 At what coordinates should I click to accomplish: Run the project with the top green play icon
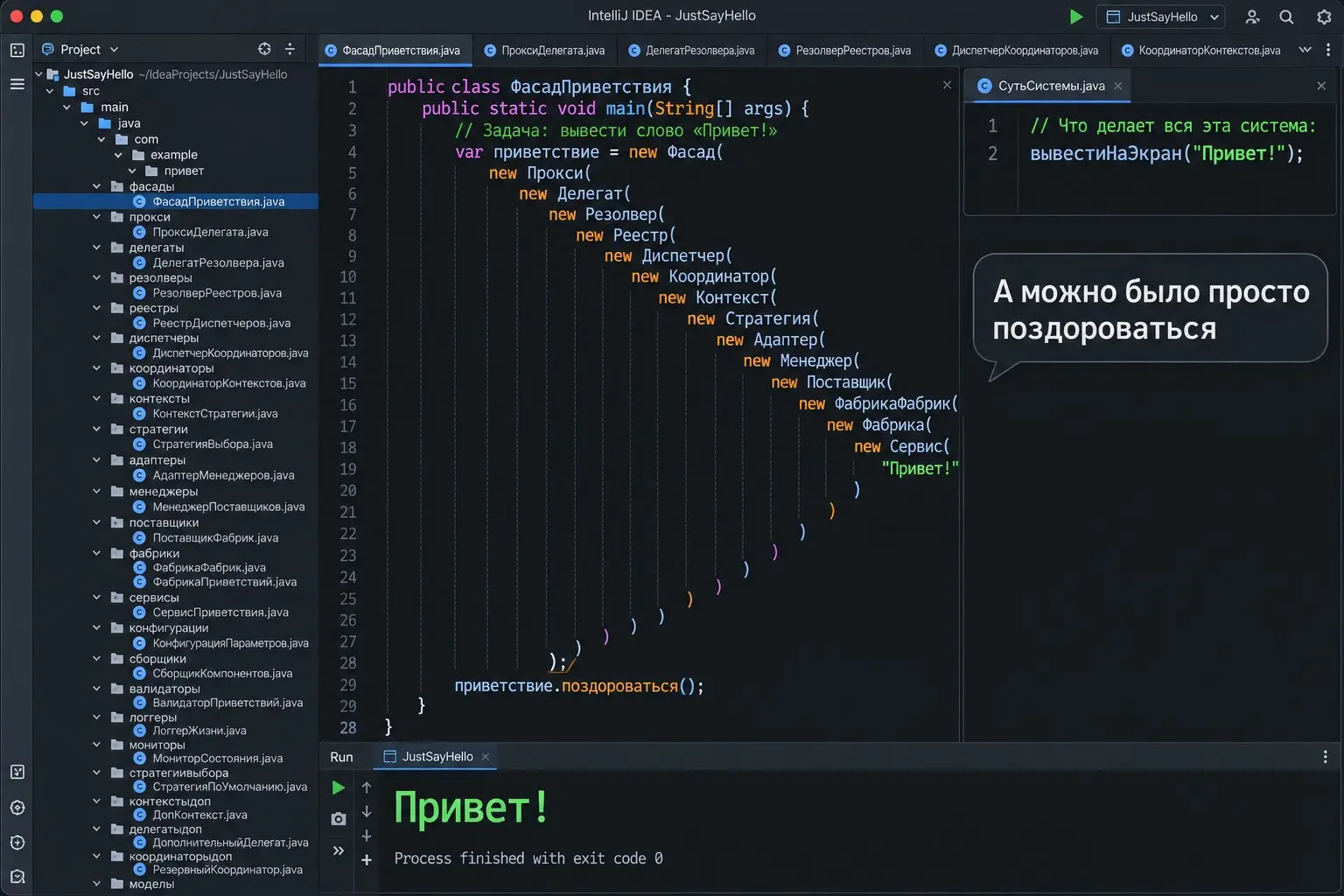click(1076, 17)
